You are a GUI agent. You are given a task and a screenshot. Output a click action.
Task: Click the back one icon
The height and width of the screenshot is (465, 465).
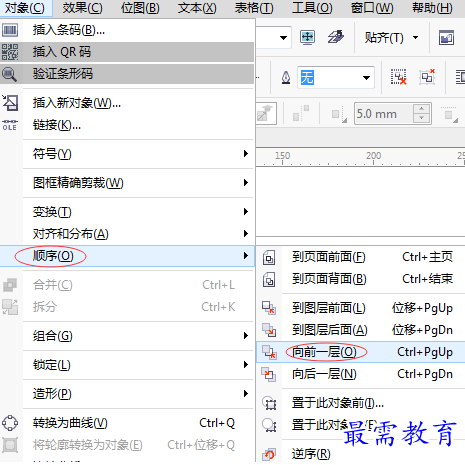(x=269, y=374)
